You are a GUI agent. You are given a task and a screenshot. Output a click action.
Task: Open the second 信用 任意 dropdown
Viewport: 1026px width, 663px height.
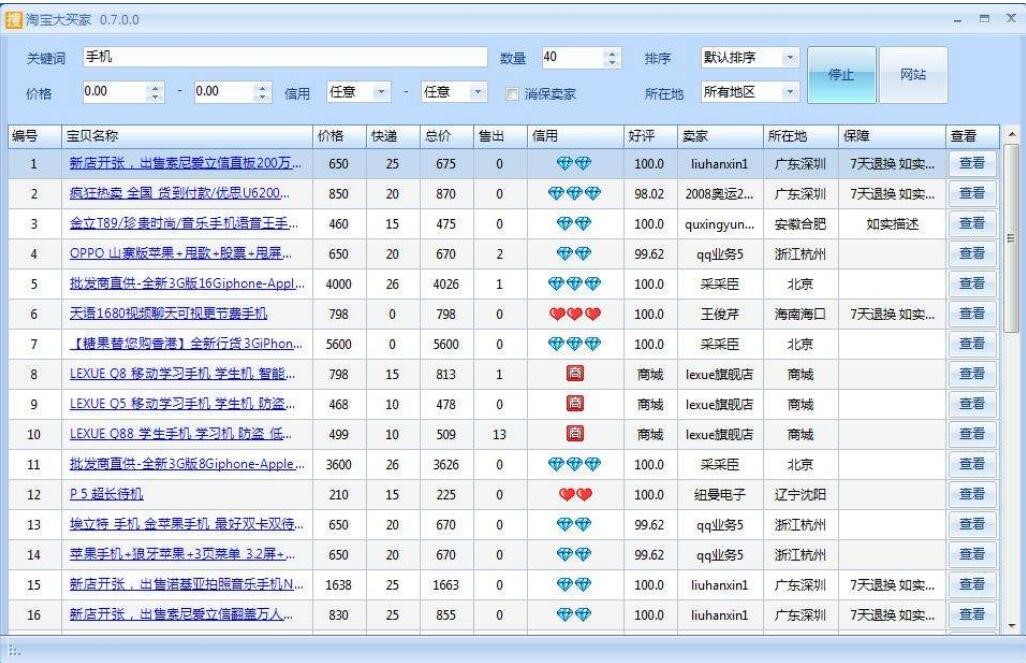(x=478, y=92)
